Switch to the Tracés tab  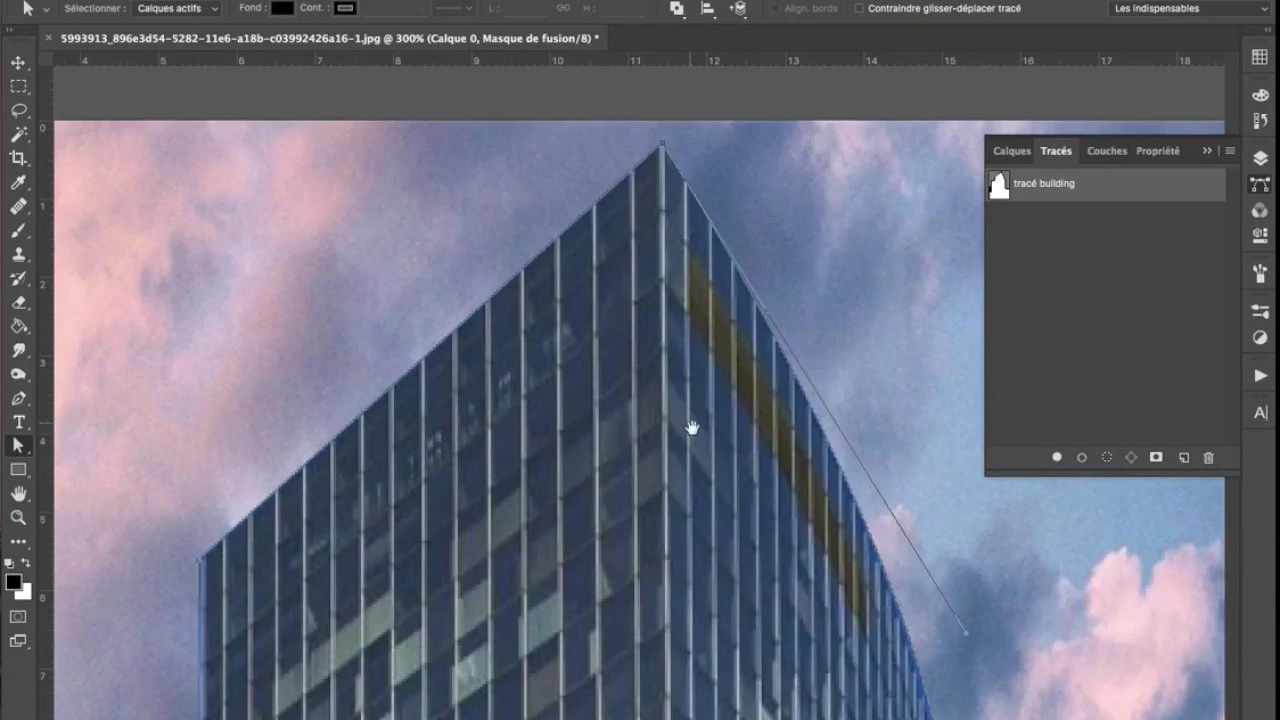click(1056, 151)
